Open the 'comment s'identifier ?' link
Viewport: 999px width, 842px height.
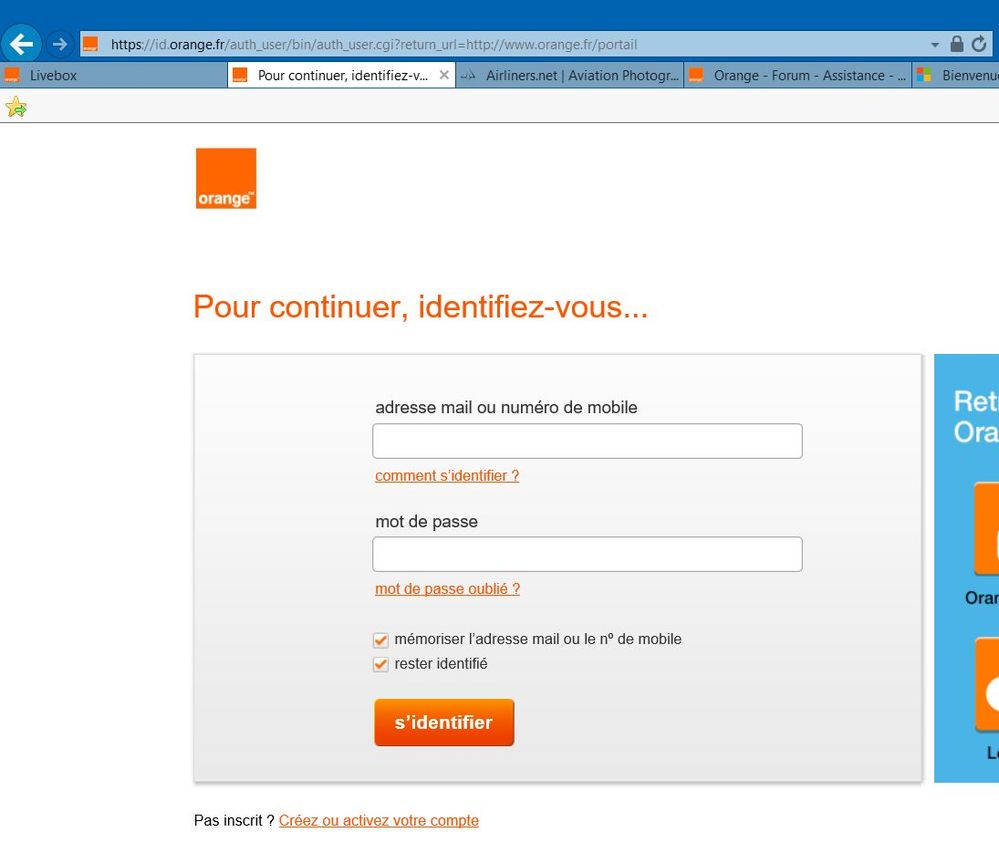(447, 476)
